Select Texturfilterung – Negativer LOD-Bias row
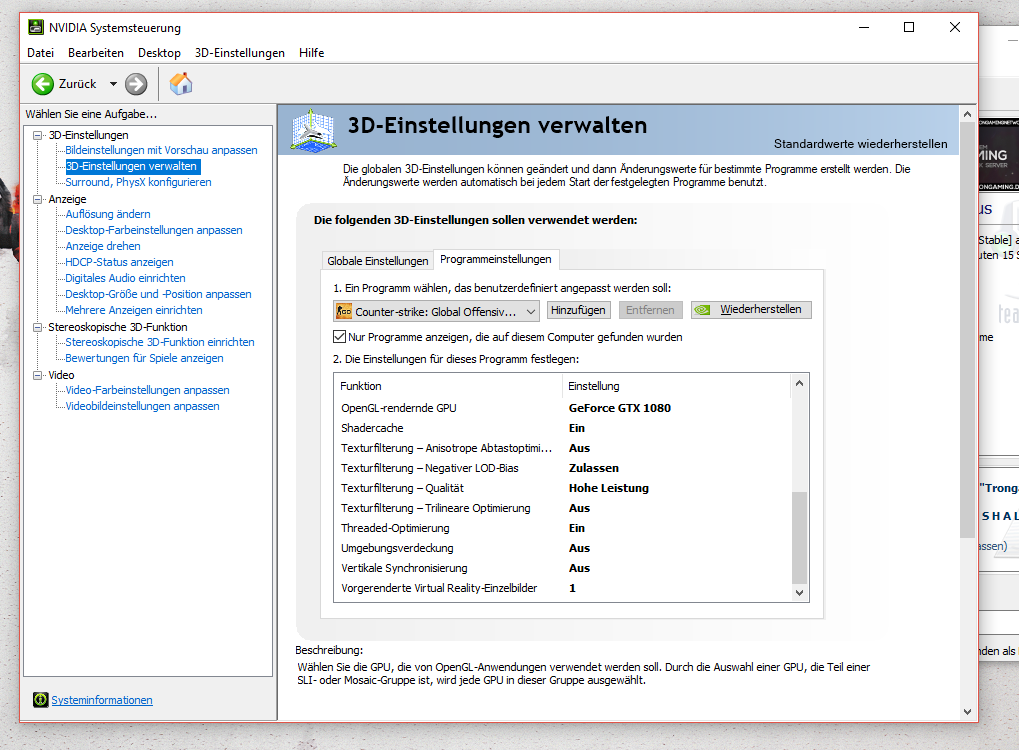 point(563,468)
